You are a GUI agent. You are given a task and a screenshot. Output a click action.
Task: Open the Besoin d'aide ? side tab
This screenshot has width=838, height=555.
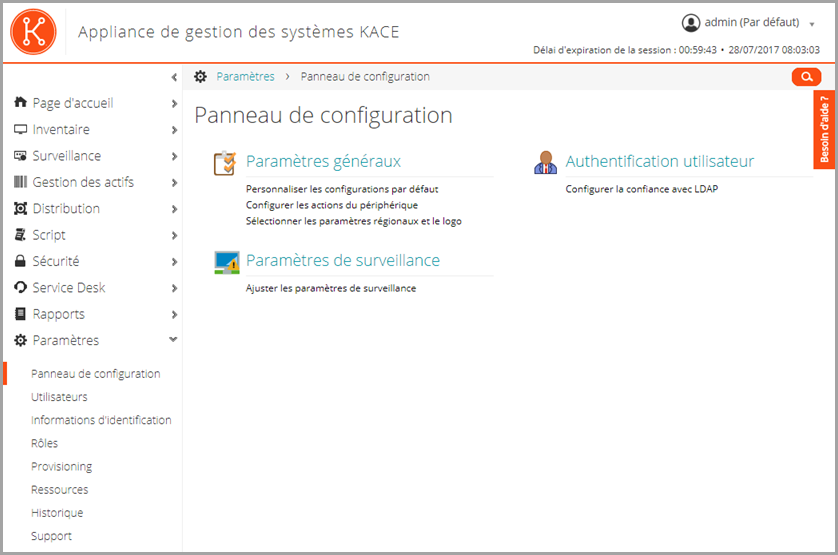click(x=824, y=129)
